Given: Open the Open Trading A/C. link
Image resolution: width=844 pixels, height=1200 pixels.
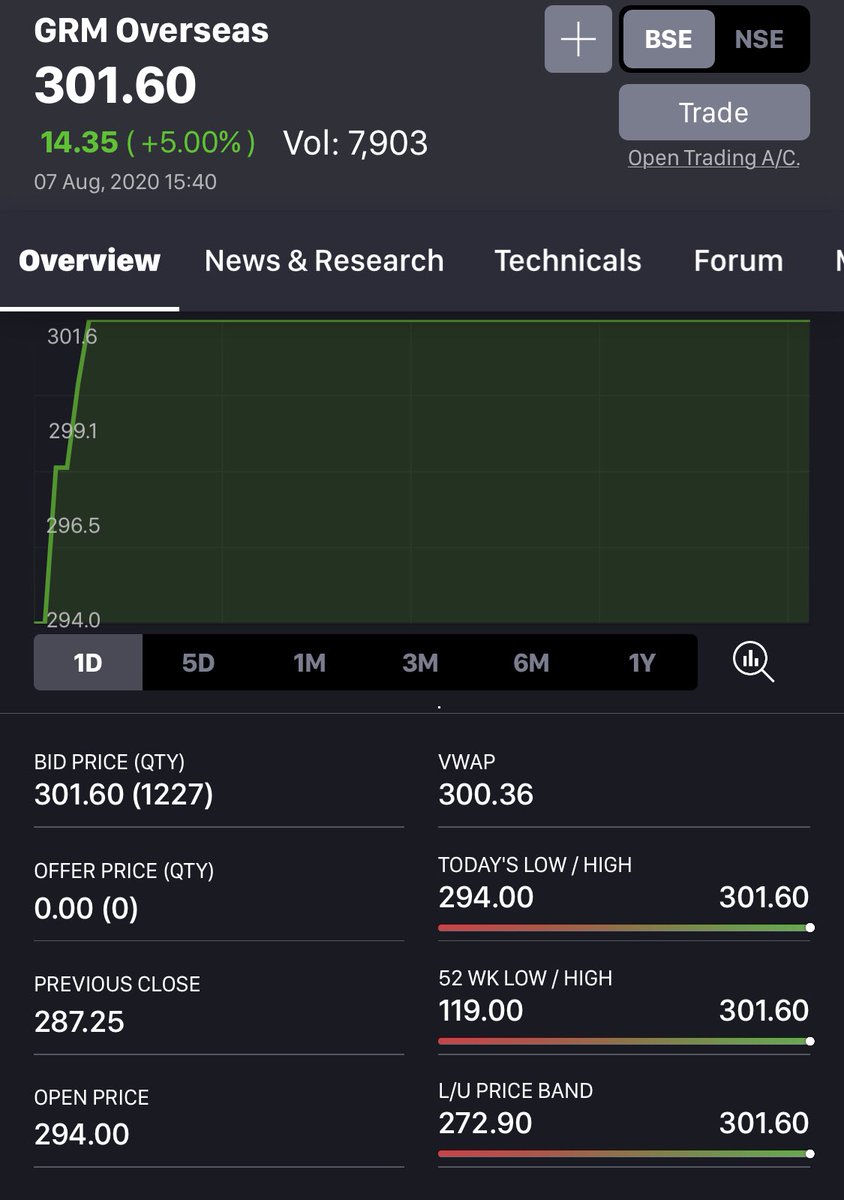Looking at the screenshot, I should [714, 158].
